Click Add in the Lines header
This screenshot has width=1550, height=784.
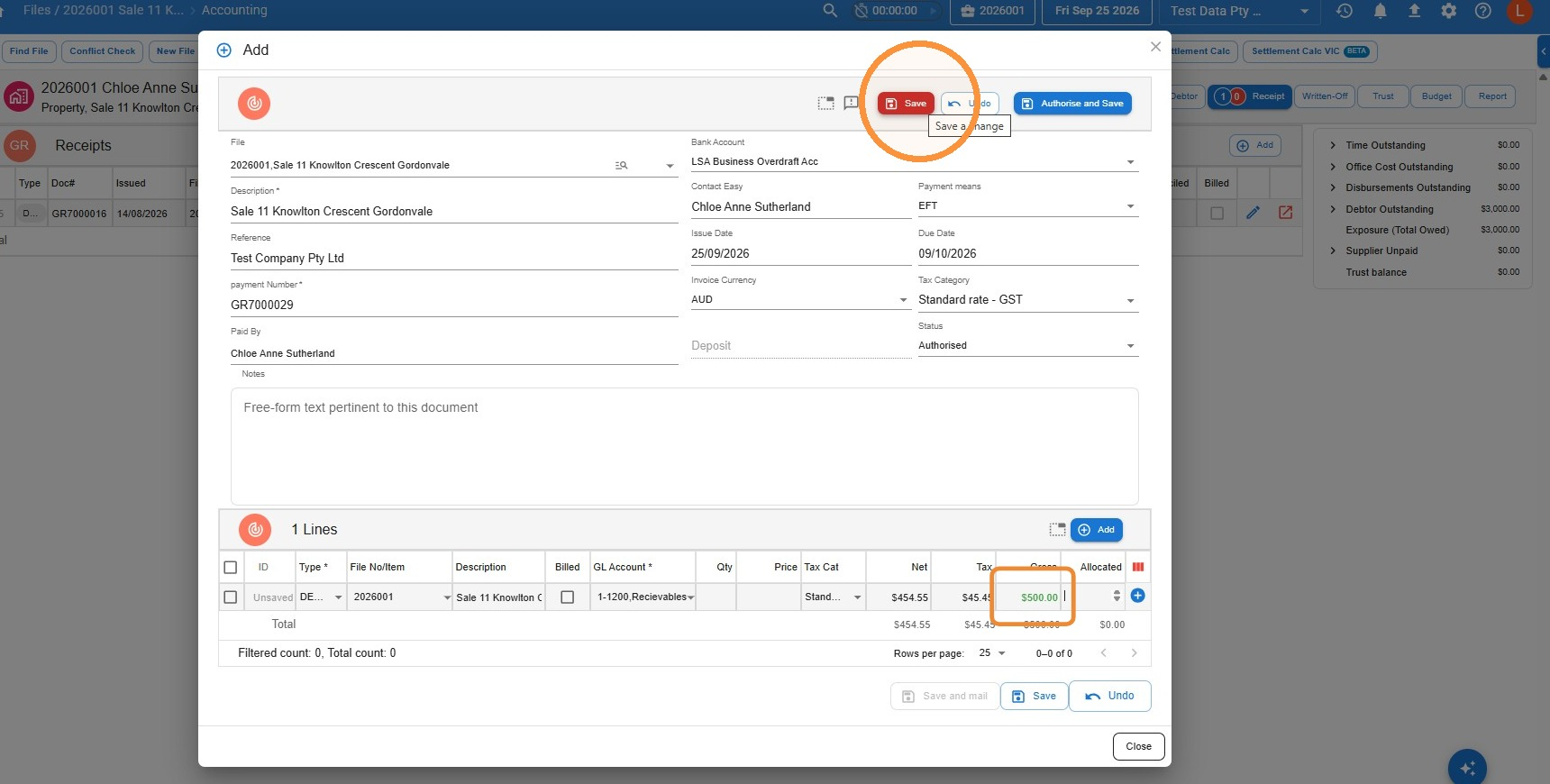[1096, 530]
